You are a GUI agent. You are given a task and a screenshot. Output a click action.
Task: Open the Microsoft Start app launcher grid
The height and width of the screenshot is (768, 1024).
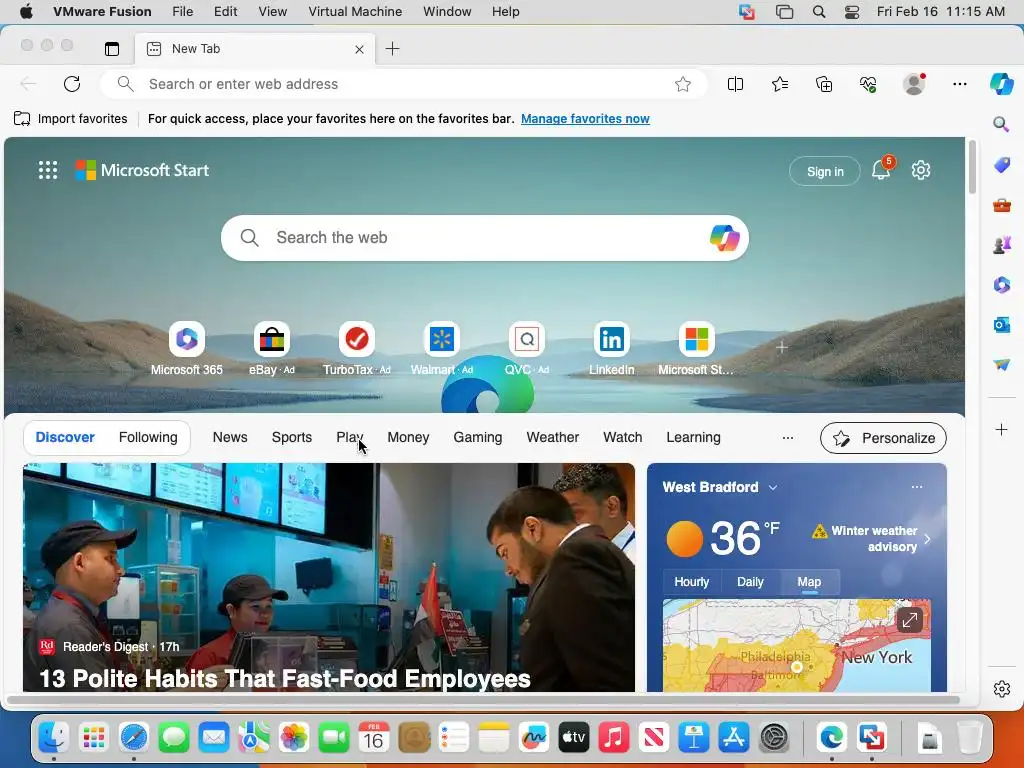[x=48, y=170]
